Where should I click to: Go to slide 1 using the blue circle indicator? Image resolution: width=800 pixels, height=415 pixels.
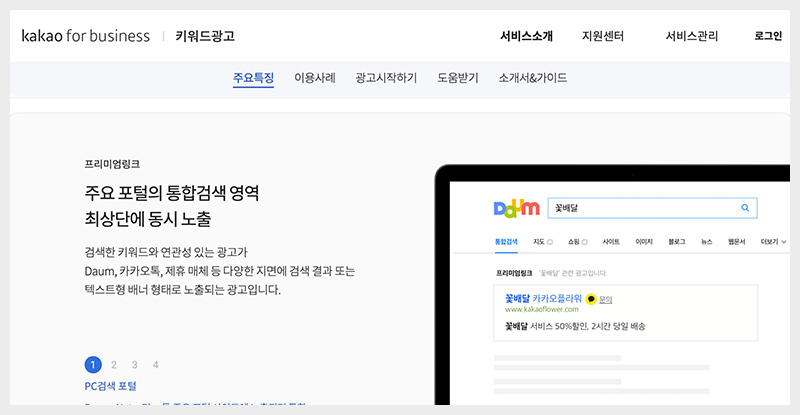[93, 365]
